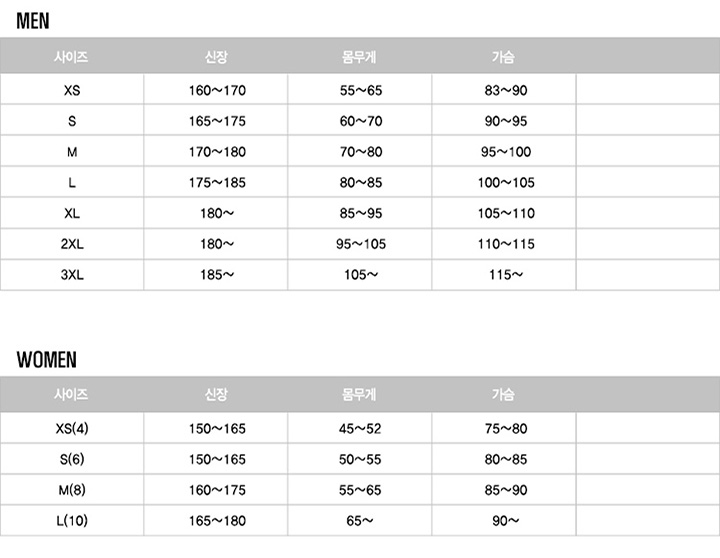Click the 가슴 header in WOMEN table
This screenshot has height=558, width=720.
tap(503, 395)
